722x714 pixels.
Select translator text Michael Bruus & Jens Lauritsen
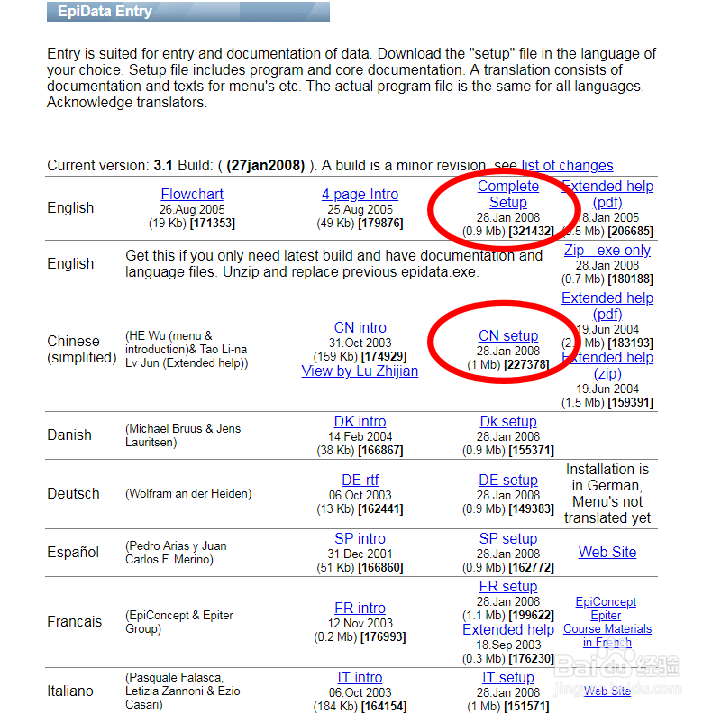pos(183,435)
